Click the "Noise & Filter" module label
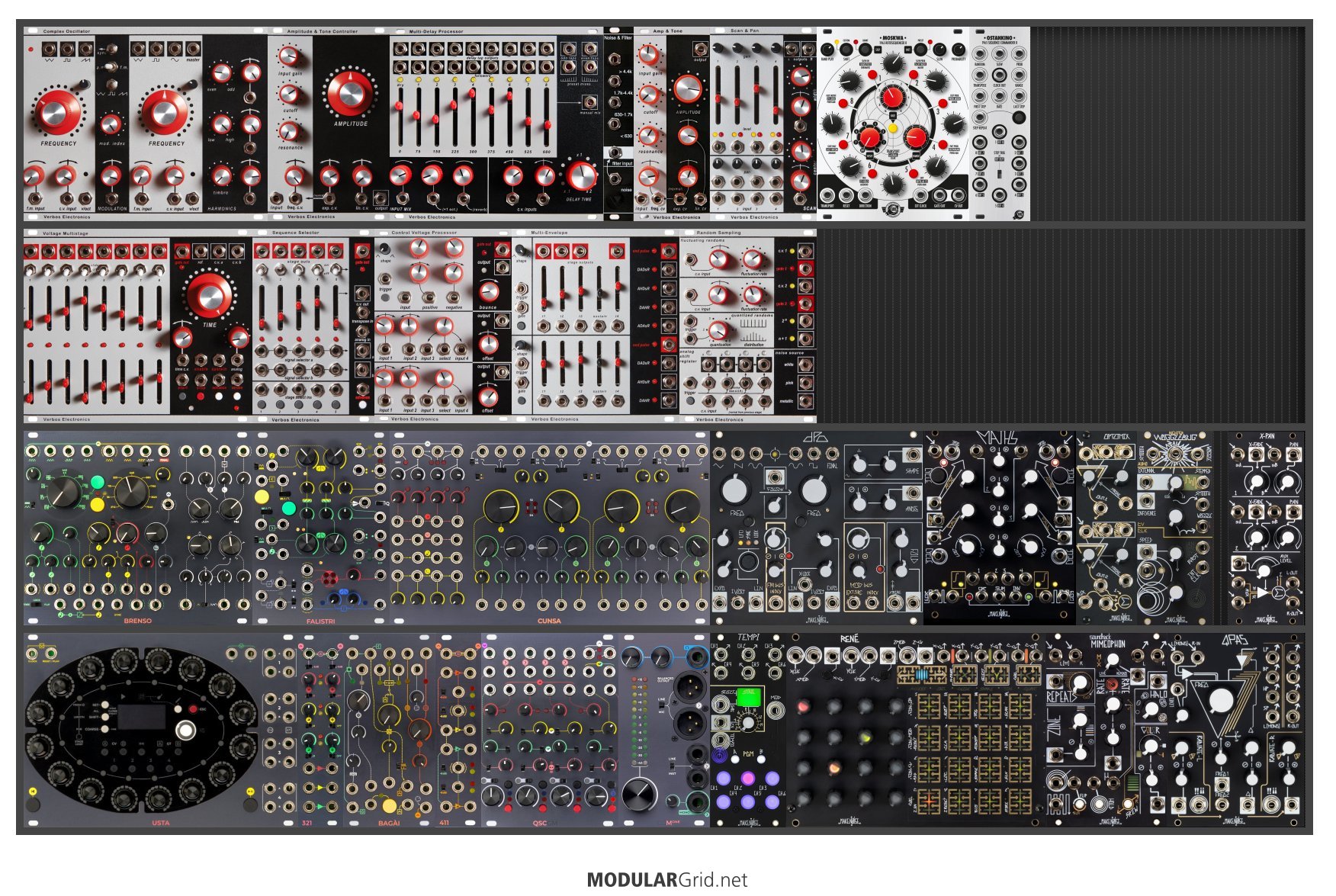 click(x=618, y=37)
